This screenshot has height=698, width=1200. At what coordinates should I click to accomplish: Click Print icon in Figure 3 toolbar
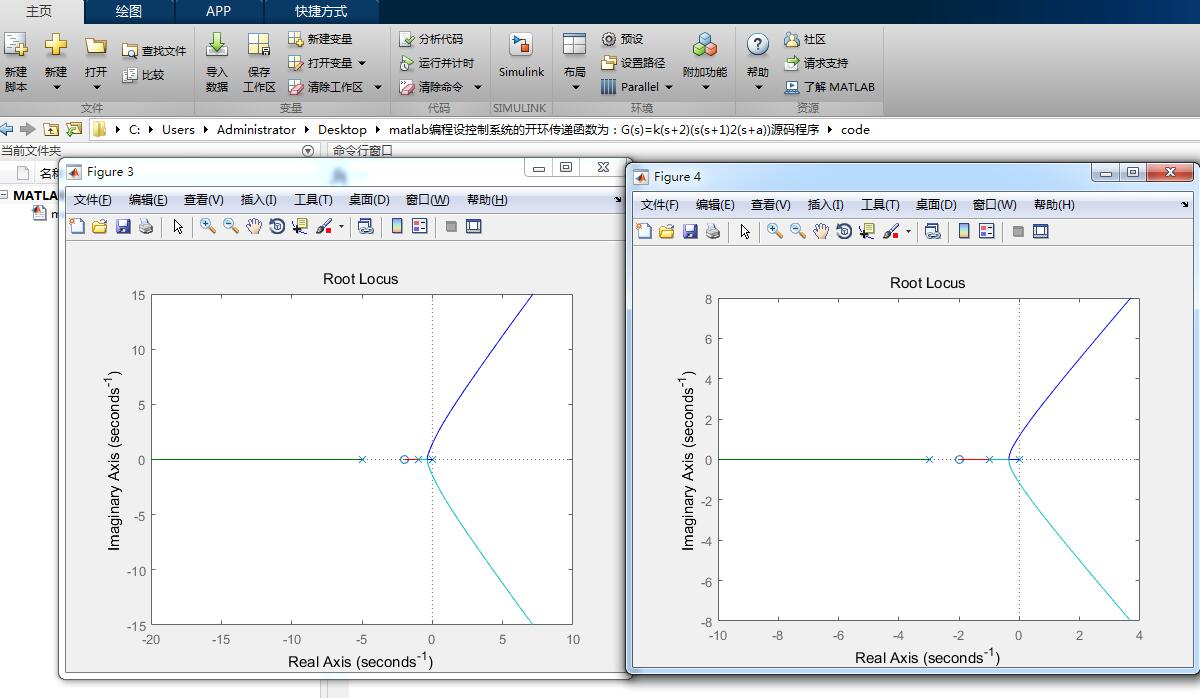pyautogui.click(x=146, y=227)
